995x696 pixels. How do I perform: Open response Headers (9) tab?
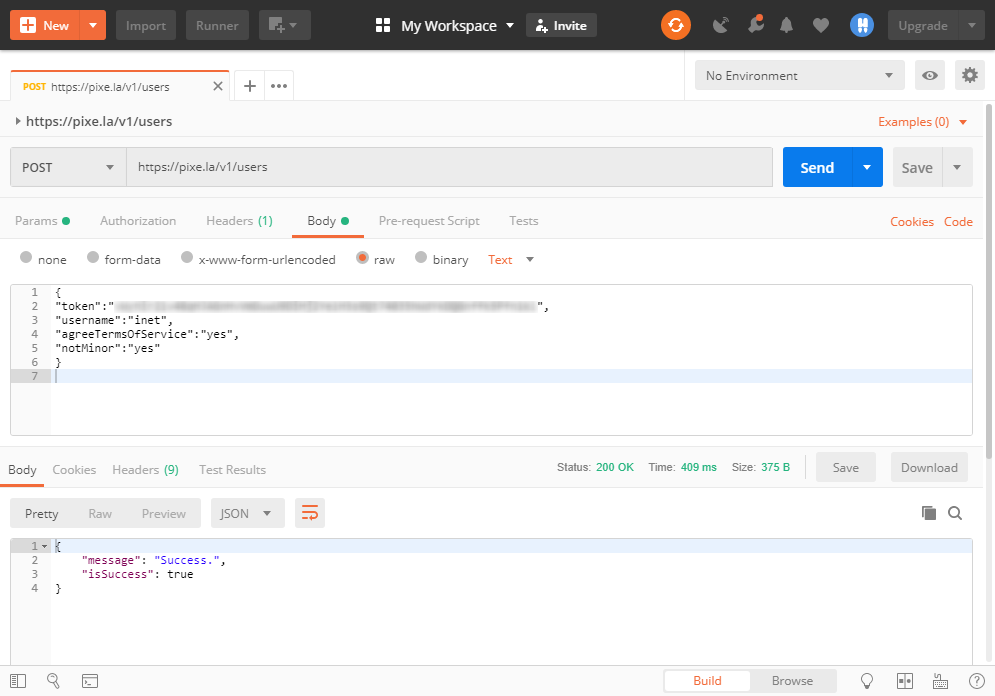click(x=145, y=469)
